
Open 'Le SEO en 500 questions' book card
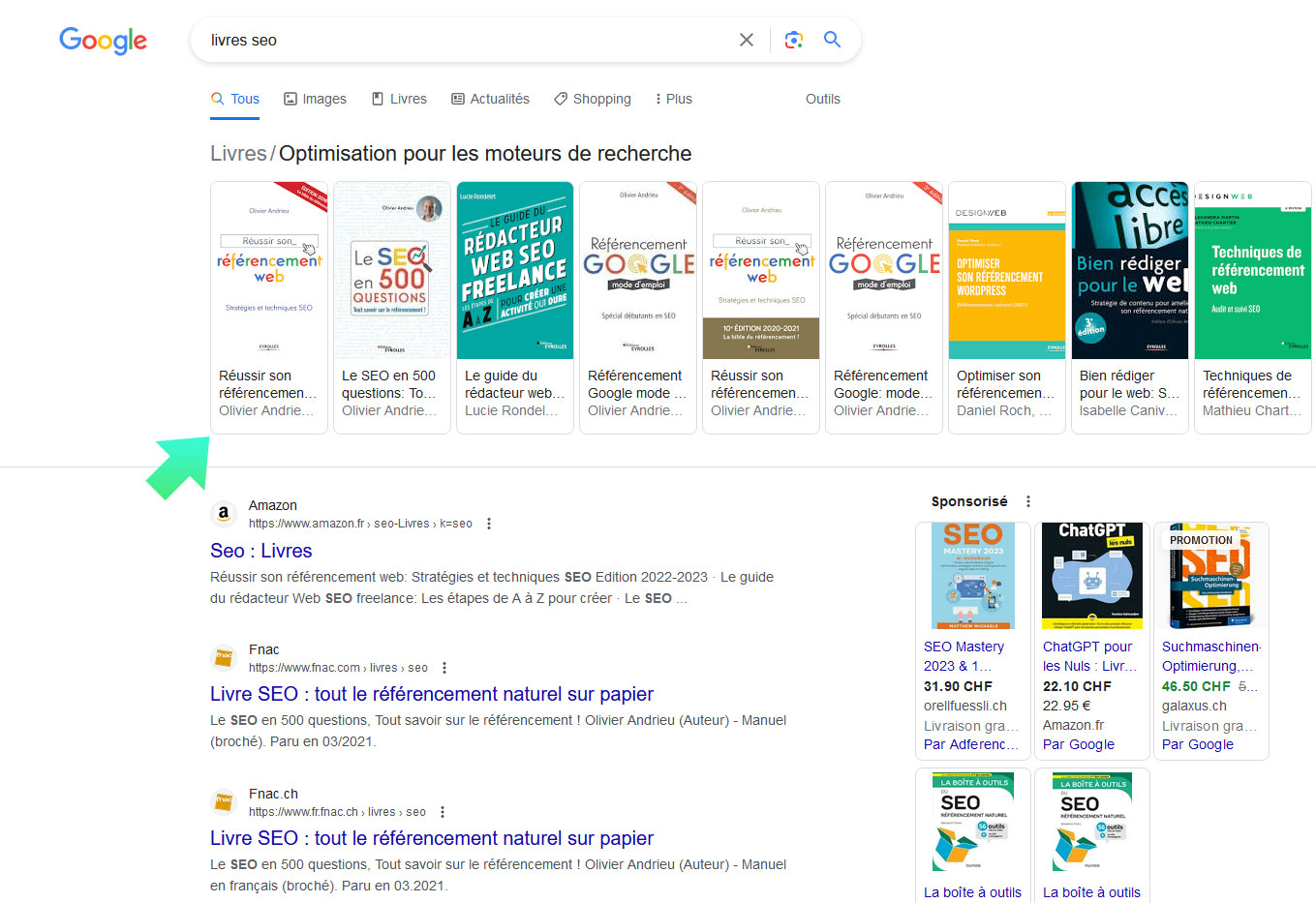point(392,308)
